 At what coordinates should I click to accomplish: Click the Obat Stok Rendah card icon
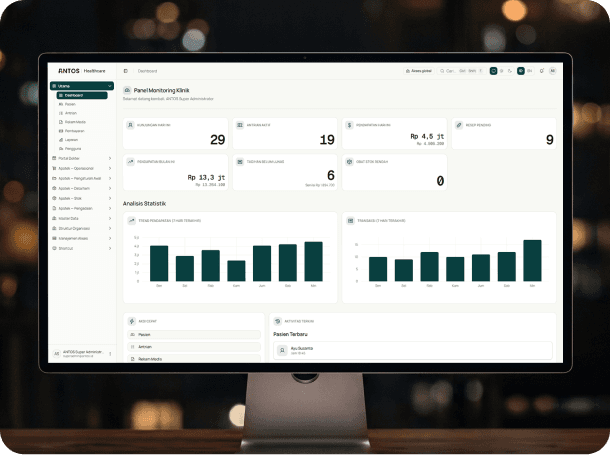349,161
